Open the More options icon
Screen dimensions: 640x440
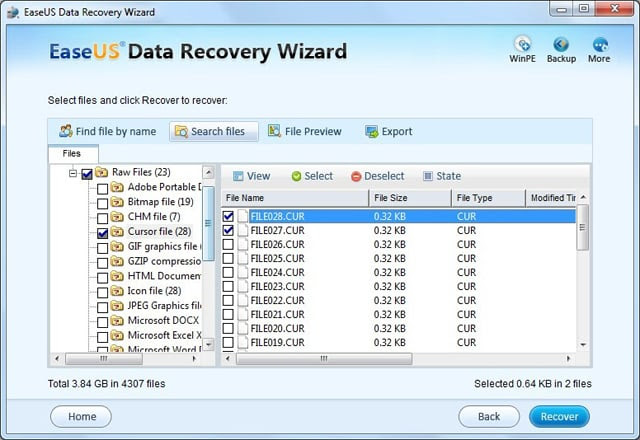(600, 44)
